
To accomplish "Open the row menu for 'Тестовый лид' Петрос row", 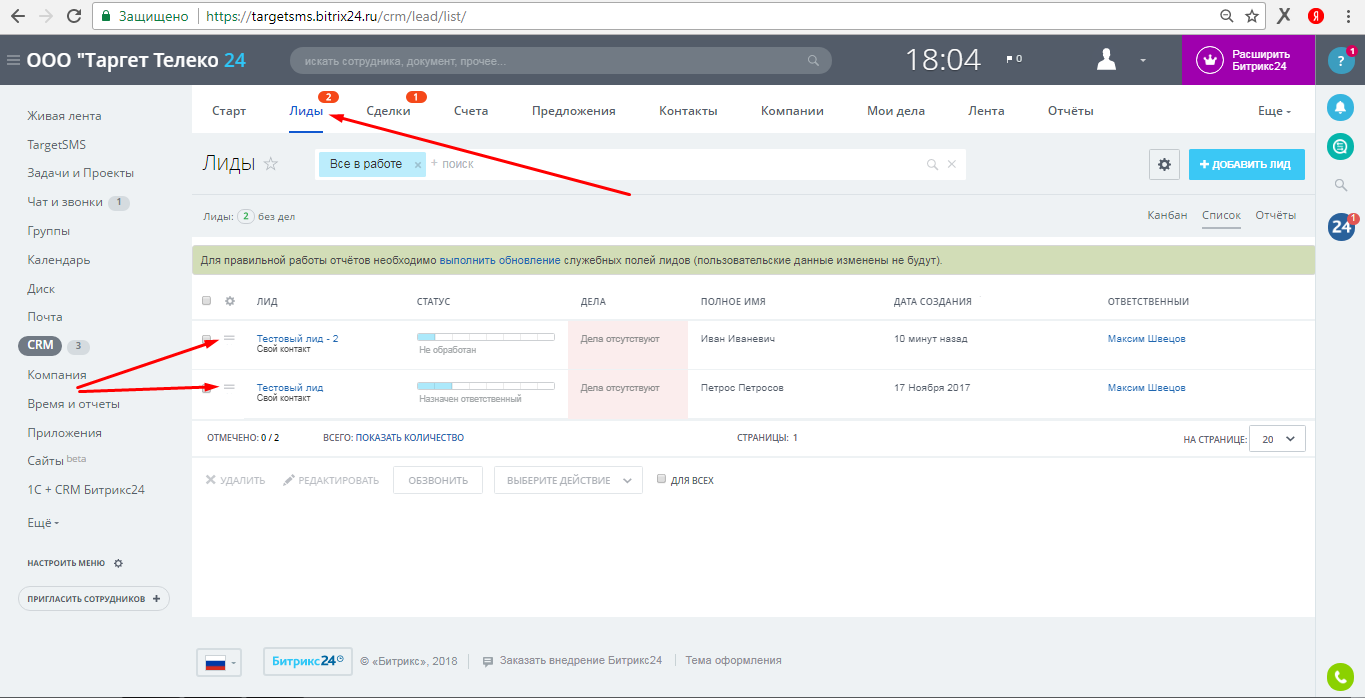I will pos(229,387).
